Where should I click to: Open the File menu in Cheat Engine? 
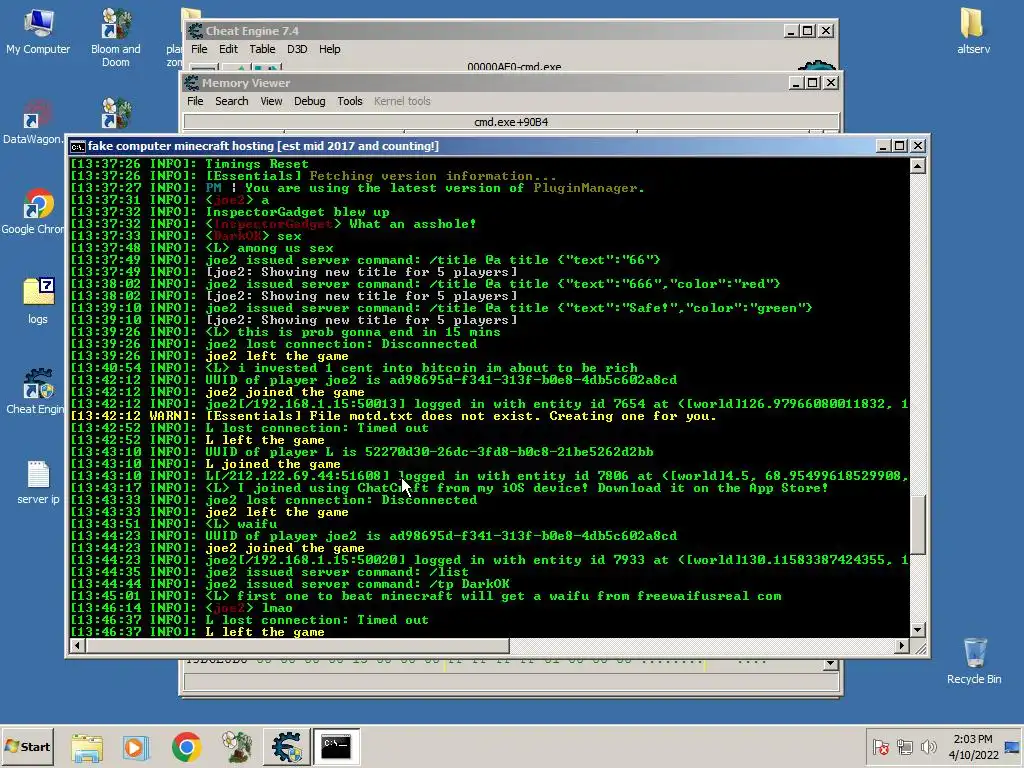[x=199, y=49]
